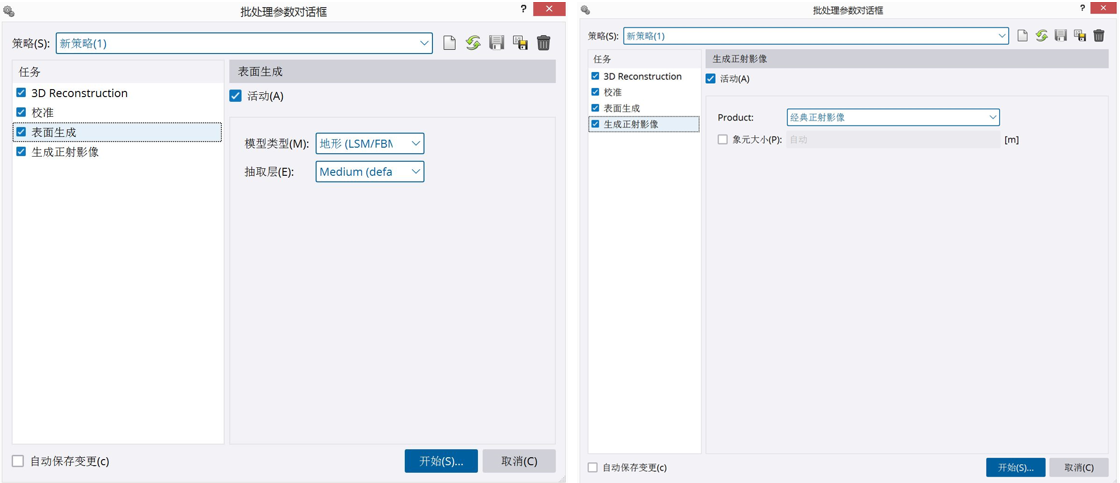Expand the 抽取层(E) Medium dropdown
Viewport: 1120px width, 483px height.
pyautogui.click(x=370, y=172)
